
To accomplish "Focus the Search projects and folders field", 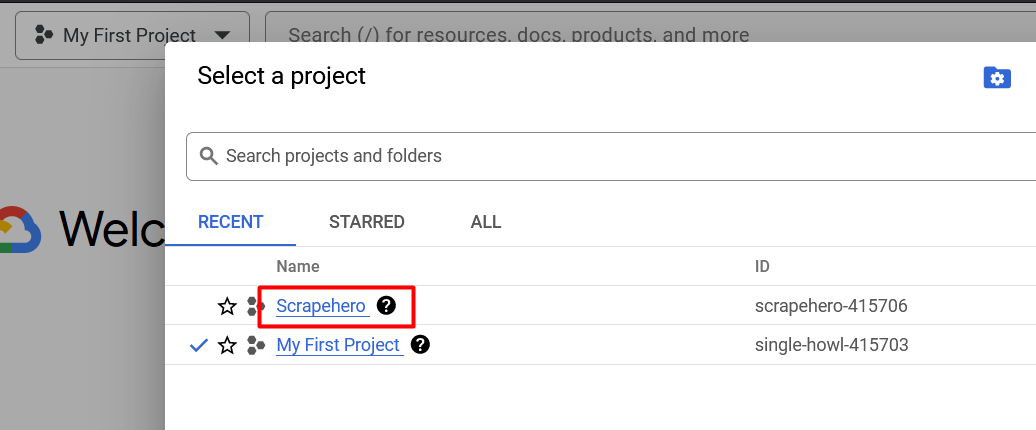I will click(x=611, y=156).
